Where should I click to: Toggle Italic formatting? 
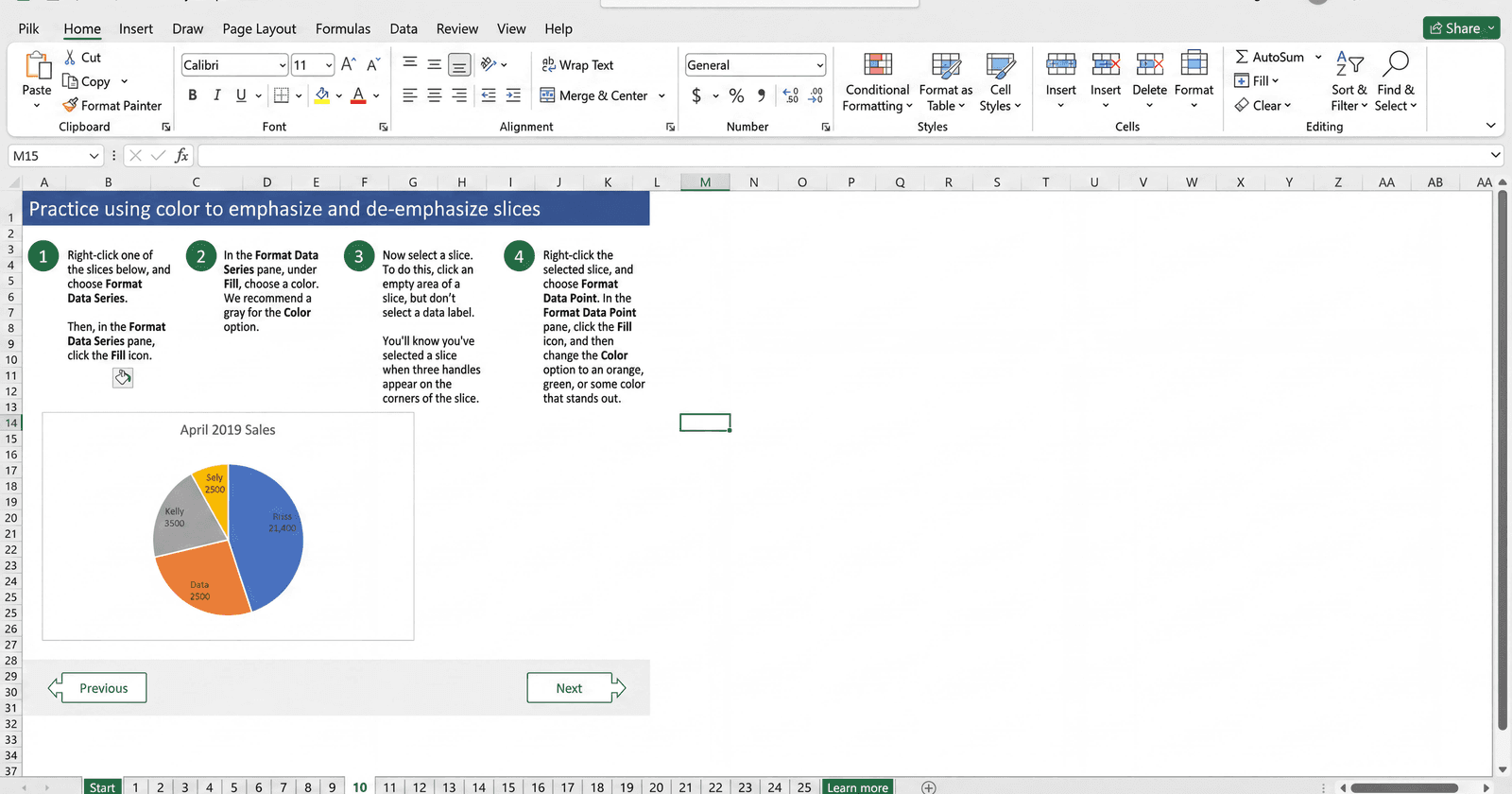point(217,95)
